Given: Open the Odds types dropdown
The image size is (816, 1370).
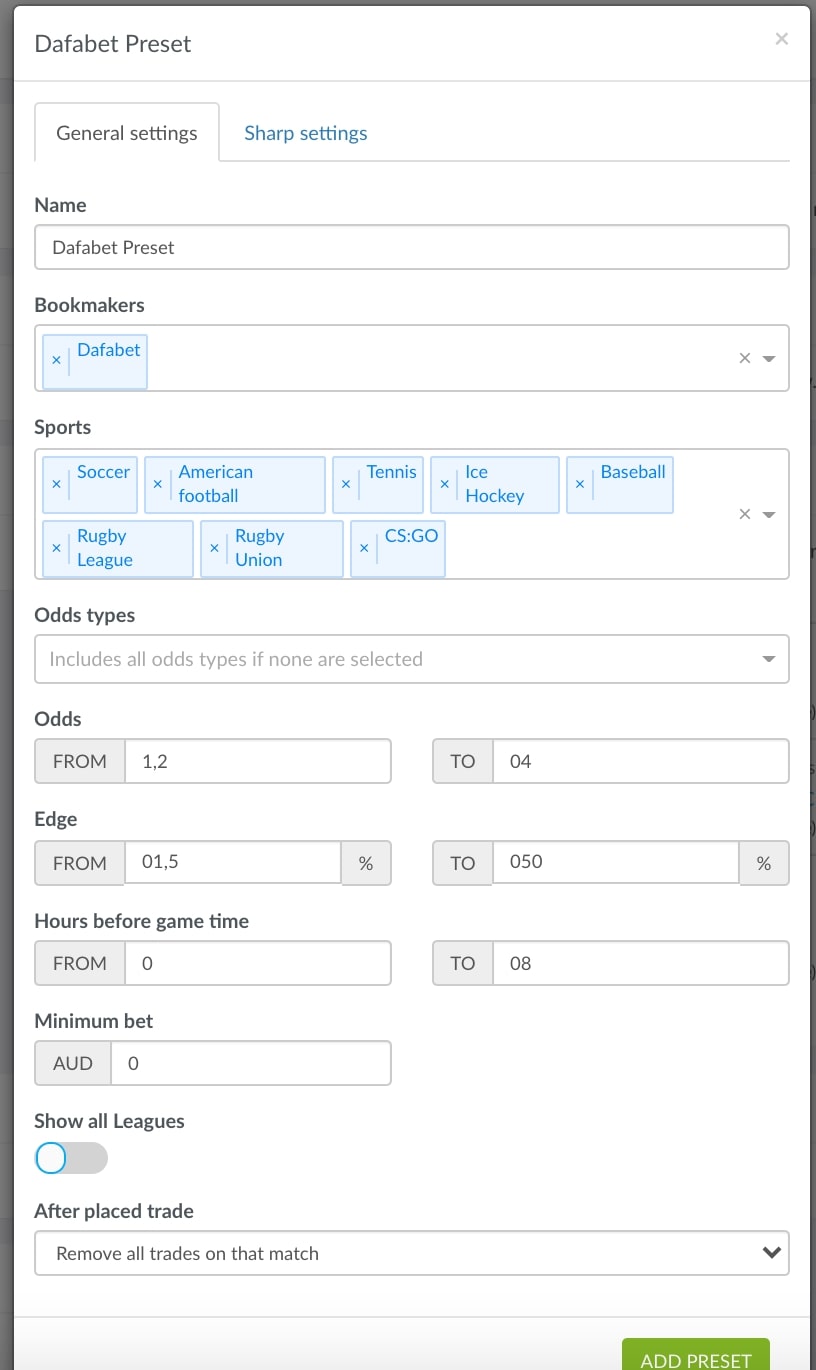Looking at the screenshot, I should 412,659.
